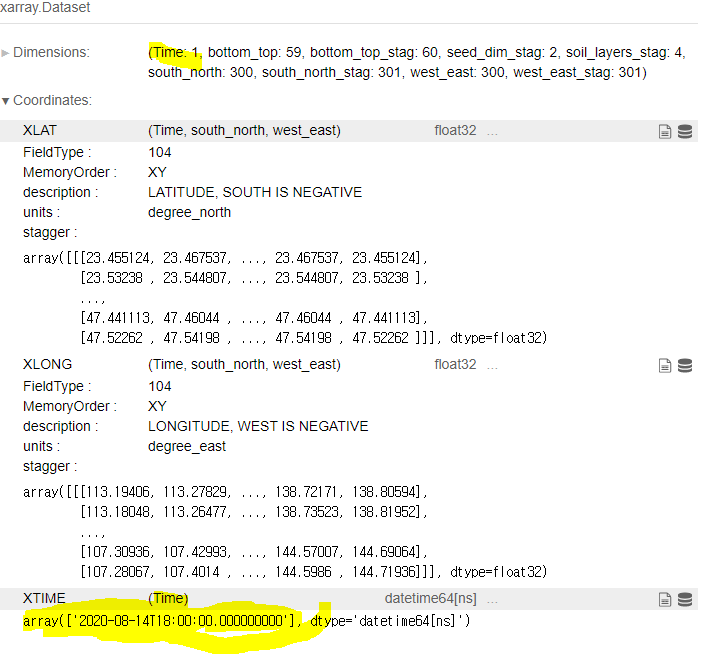Click the XLAT dimensions tuple text
705x654 pixels.
[244, 131]
